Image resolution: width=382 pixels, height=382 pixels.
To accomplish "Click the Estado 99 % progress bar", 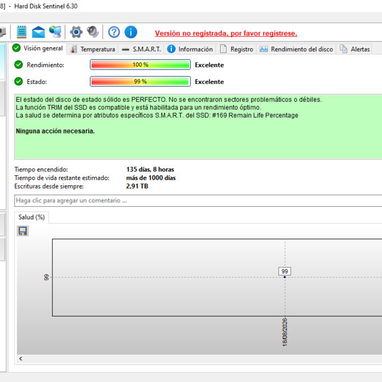I will point(140,81).
